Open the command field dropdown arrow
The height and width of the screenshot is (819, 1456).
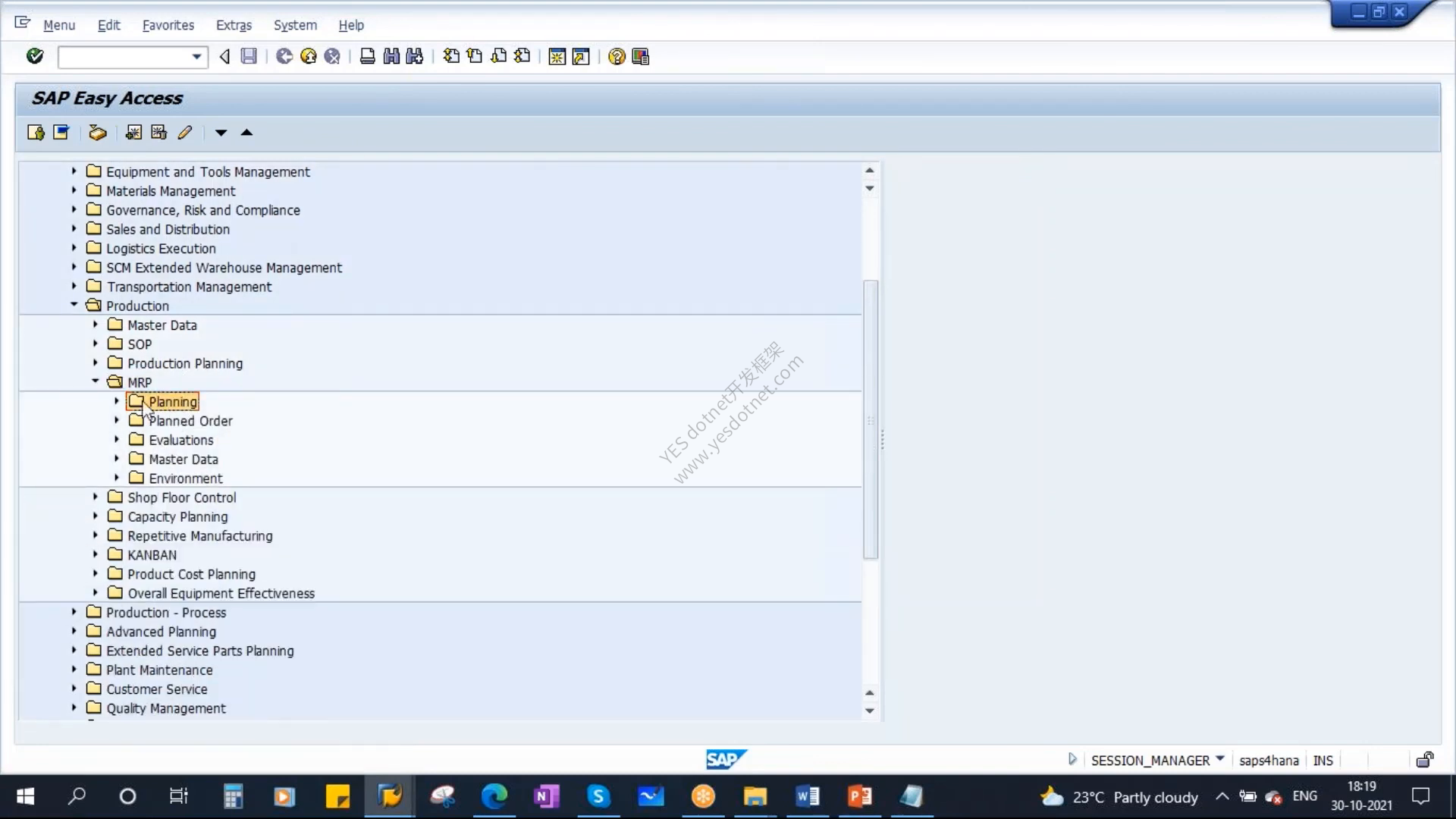tap(196, 57)
